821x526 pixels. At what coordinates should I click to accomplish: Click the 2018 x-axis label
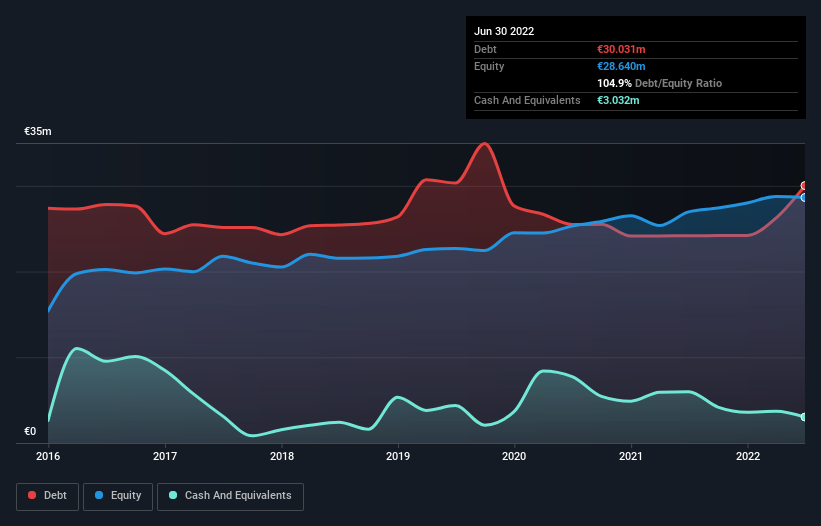pos(282,456)
